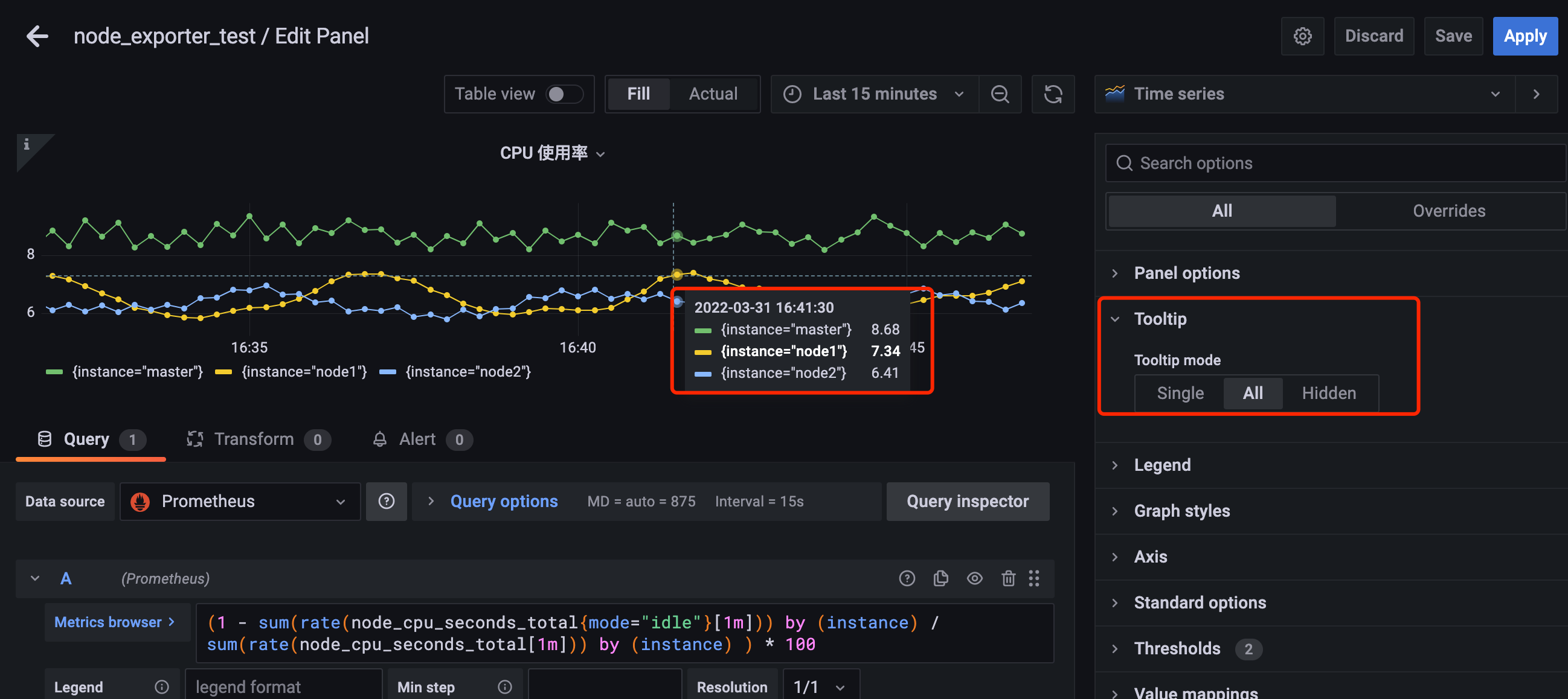Screen dimensions: 1568x699
Task: Duplicate query A with copy icon
Action: (x=940, y=578)
